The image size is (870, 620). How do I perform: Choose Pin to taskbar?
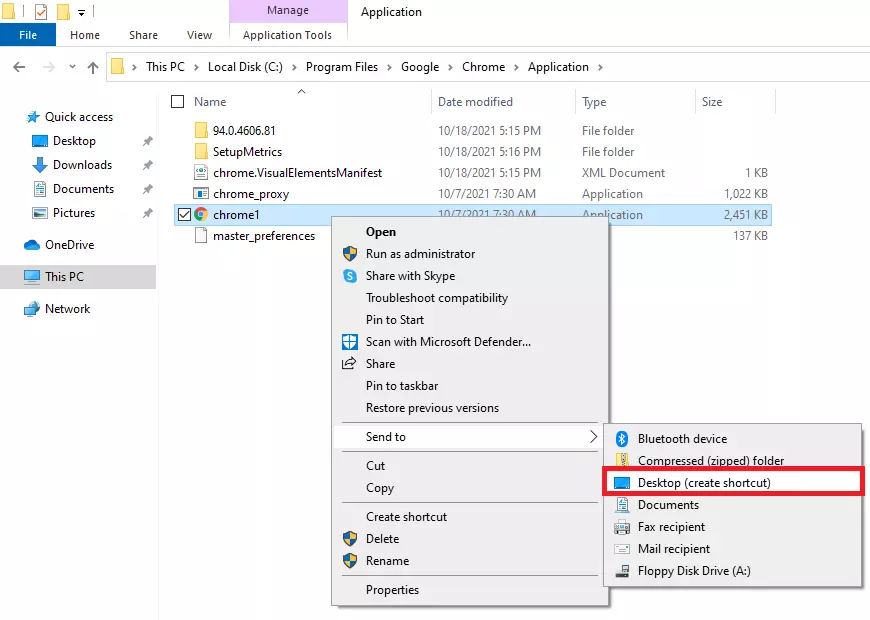[x=470, y=386]
